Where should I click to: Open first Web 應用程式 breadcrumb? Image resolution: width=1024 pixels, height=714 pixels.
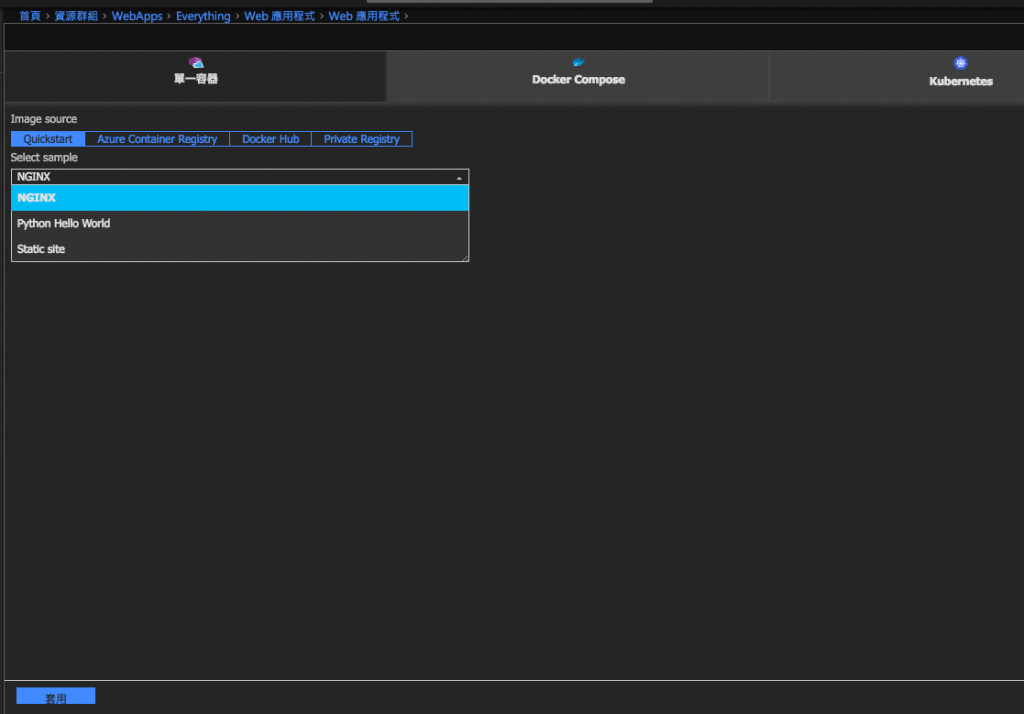click(280, 16)
